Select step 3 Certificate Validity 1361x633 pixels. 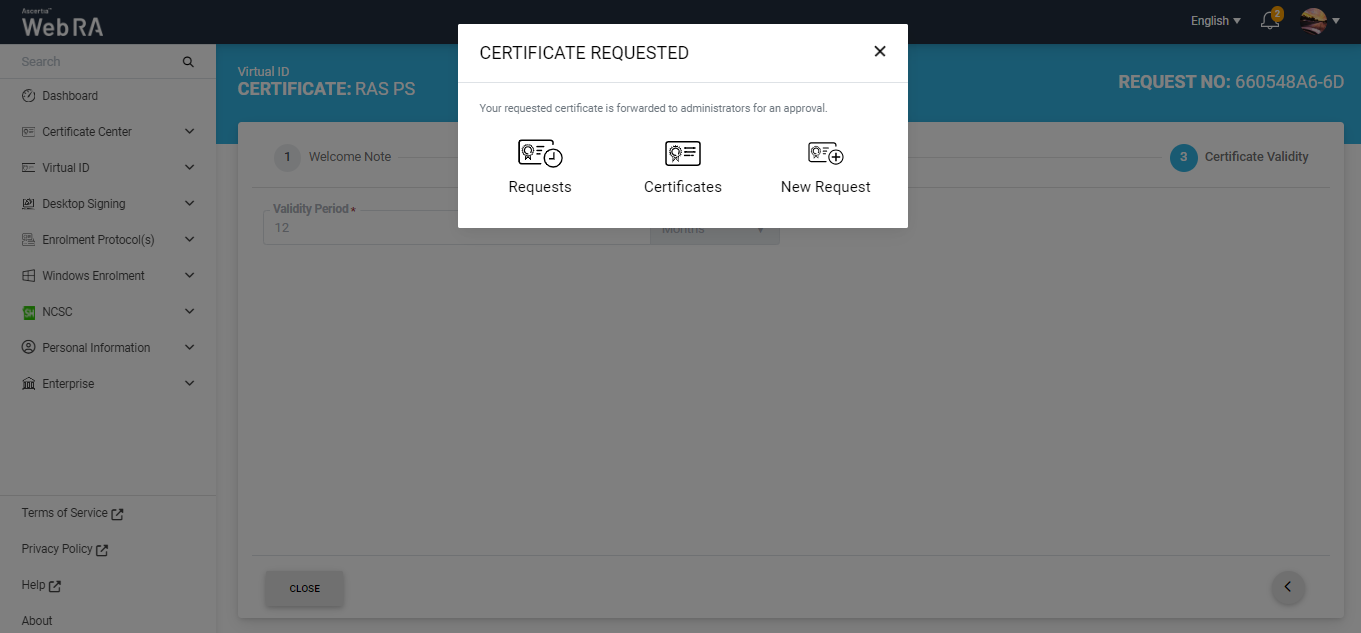click(x=1239, y=157)
